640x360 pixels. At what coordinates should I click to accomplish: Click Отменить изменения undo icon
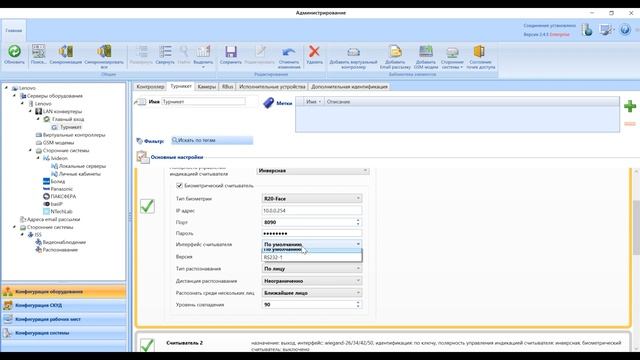pyautogui.click(x=289, y=51)
